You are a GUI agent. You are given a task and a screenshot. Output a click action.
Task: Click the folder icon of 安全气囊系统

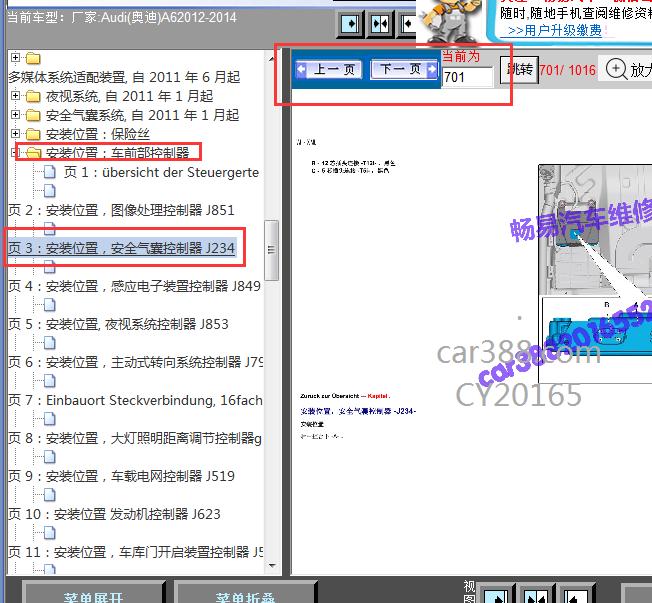pyautogui.click(x=33, y=115)
